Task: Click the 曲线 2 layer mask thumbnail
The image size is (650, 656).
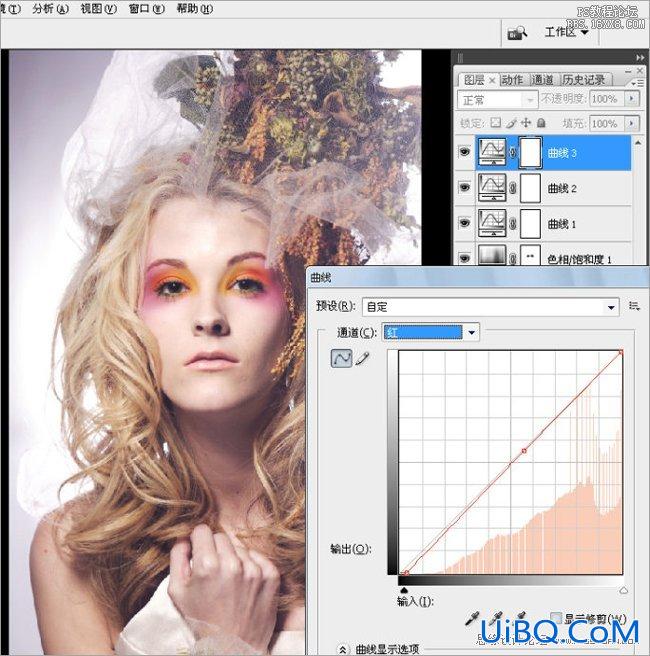Action: [530, 188]
